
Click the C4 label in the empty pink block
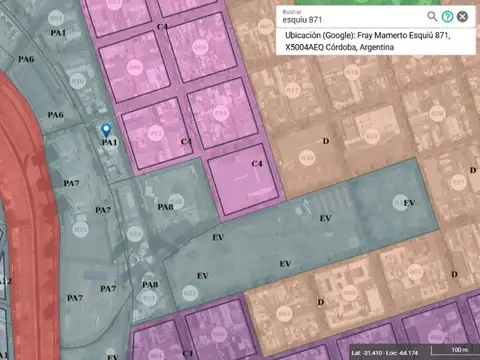[x=257, y=164]
